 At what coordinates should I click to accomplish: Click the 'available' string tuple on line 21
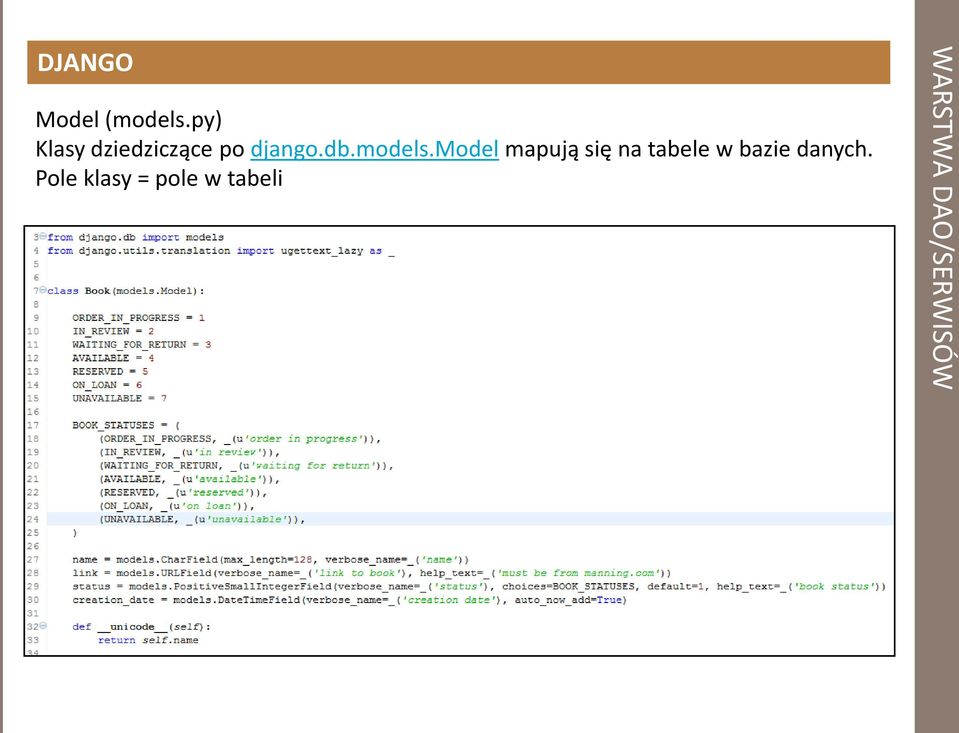[190, 480]
